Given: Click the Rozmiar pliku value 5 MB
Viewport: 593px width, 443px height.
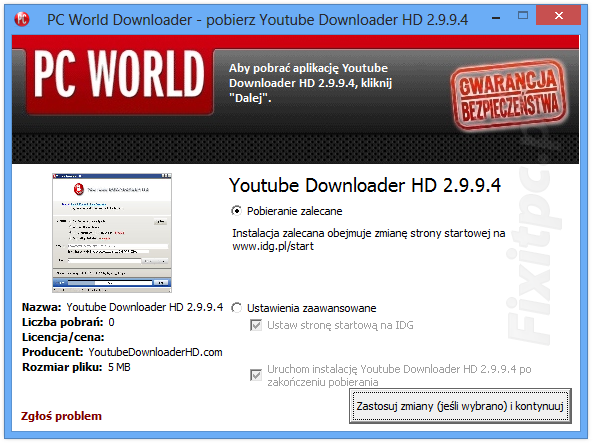Looking at the screenshot, I should pos(119,367).
